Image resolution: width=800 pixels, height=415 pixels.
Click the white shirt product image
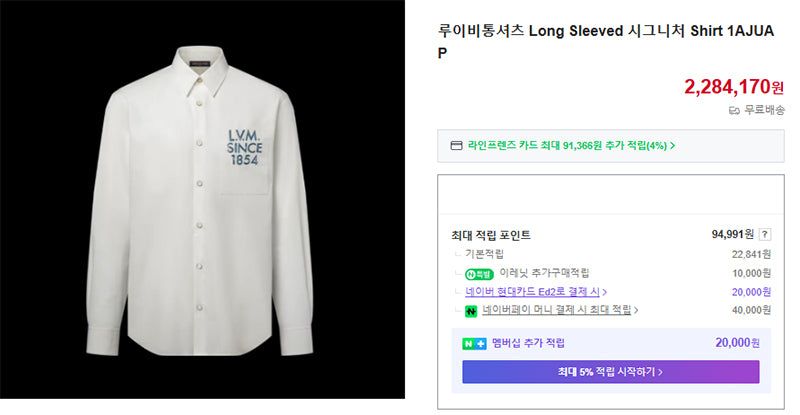tap(203, 199)
